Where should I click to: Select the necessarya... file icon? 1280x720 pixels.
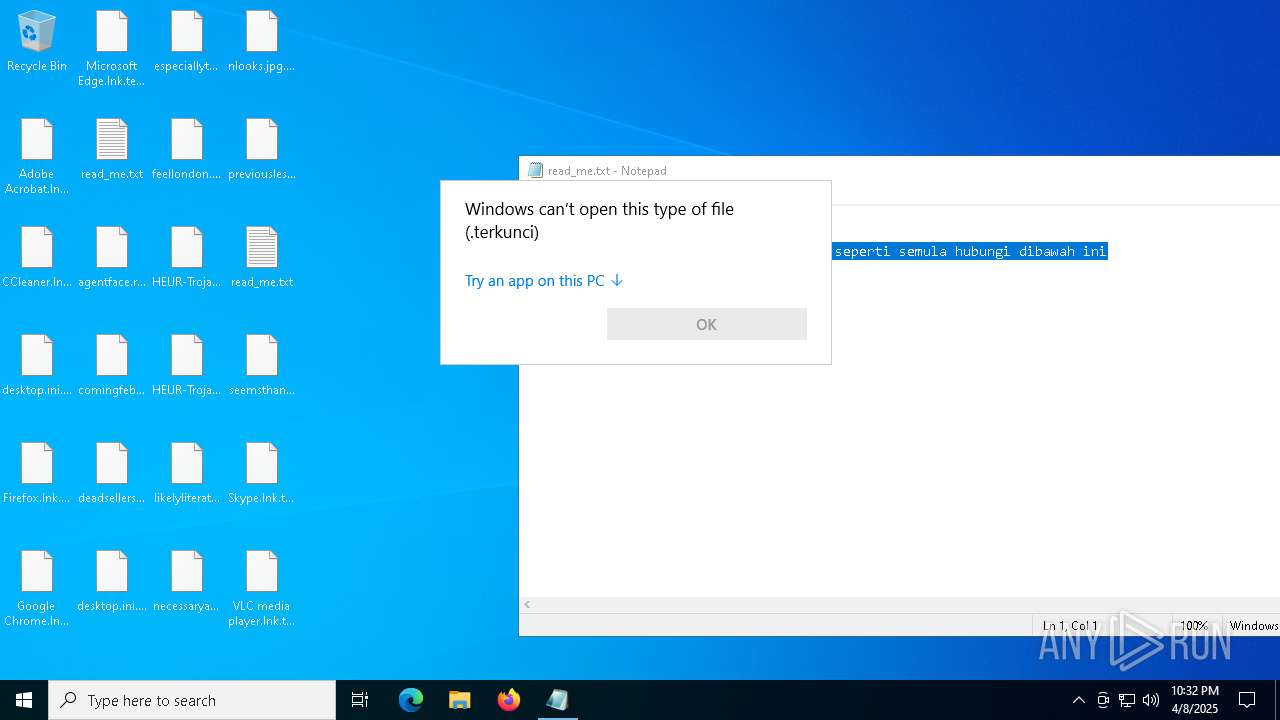click(187, 582)
